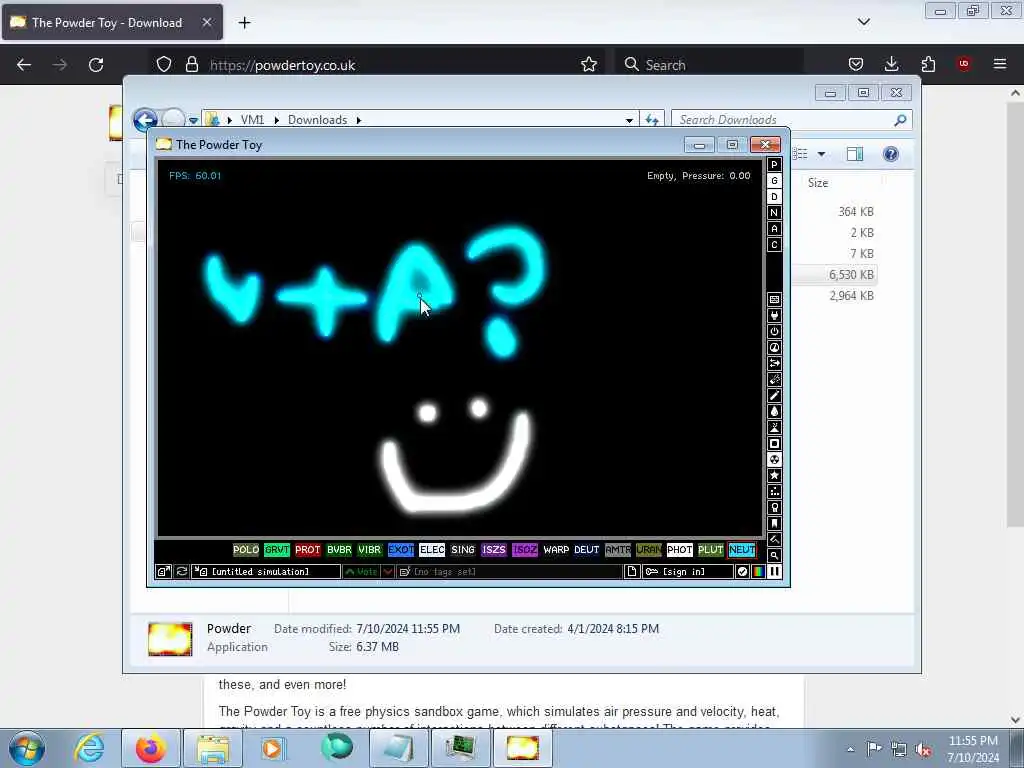Viewport: 1024px width, 768px height.
Task: Open the Decoration tools section (brush icon)
Action: pyautogui.click(x=775, y=539)
